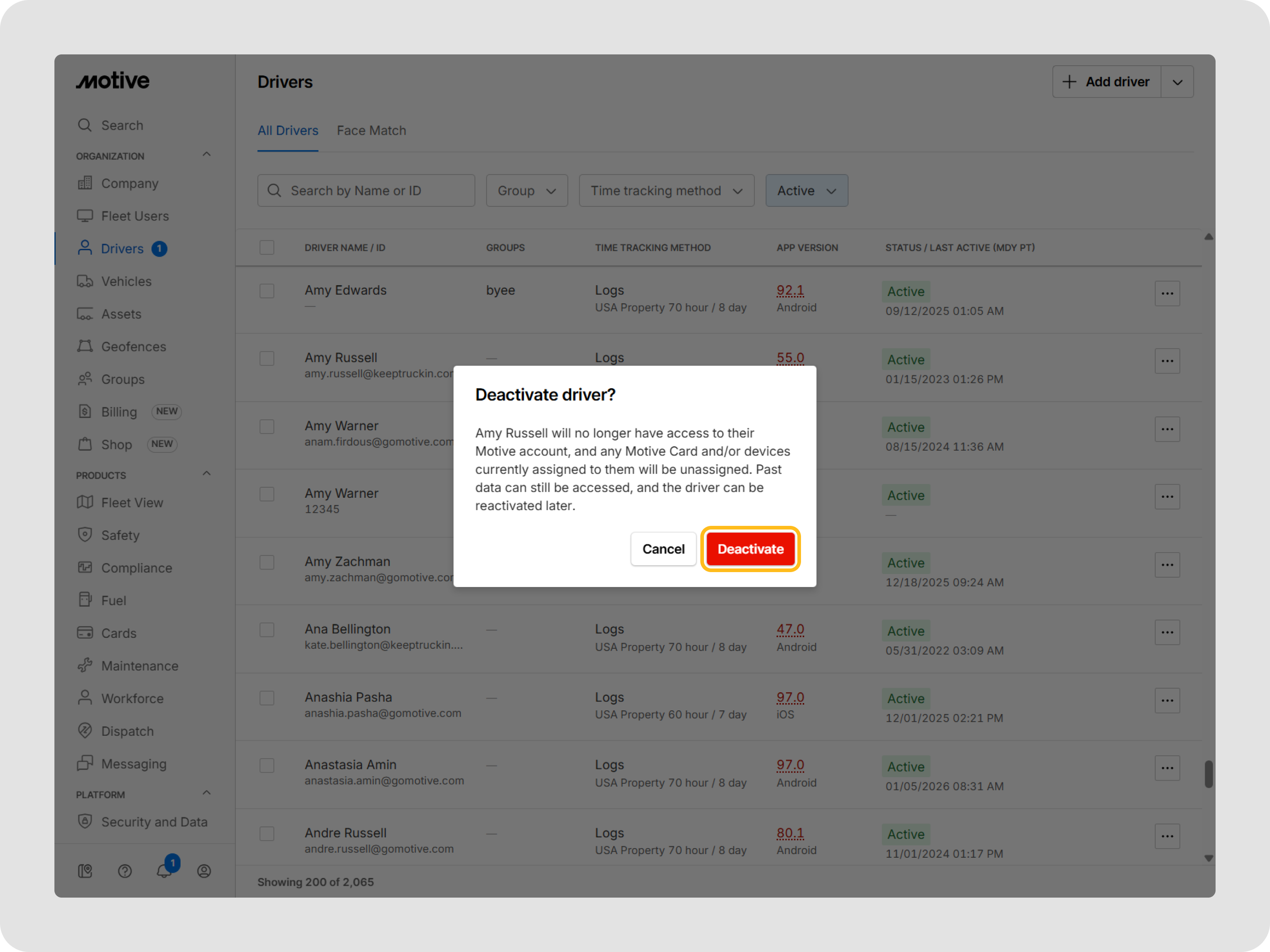Switch to the Face Match tab

click(x=371, y=130)
